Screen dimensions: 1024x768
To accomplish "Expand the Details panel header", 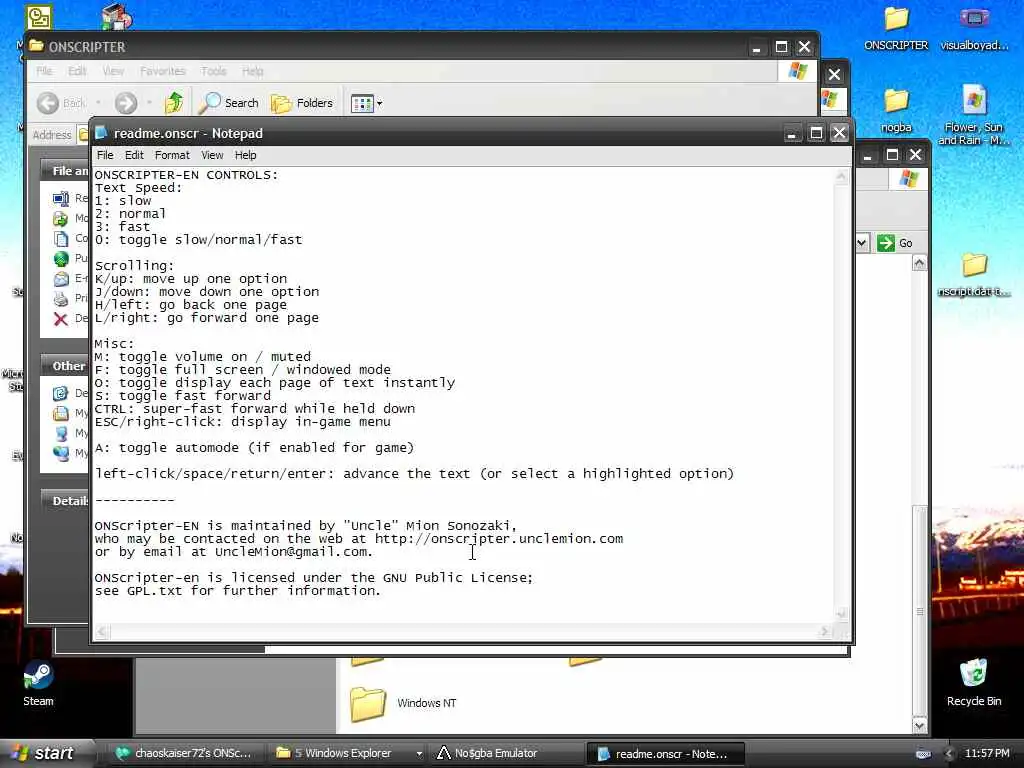I will coord(64,501).
